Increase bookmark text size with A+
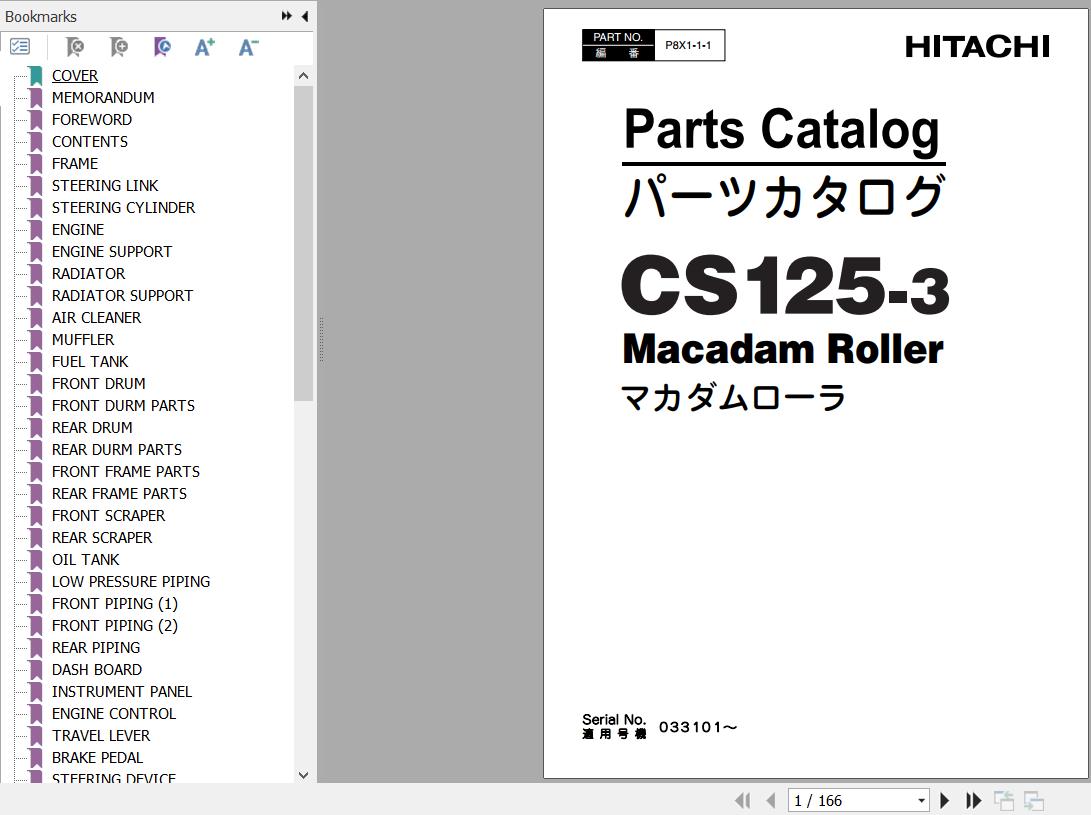The width and height of the screenshot is (1091, 815). (x=205, y=47)
